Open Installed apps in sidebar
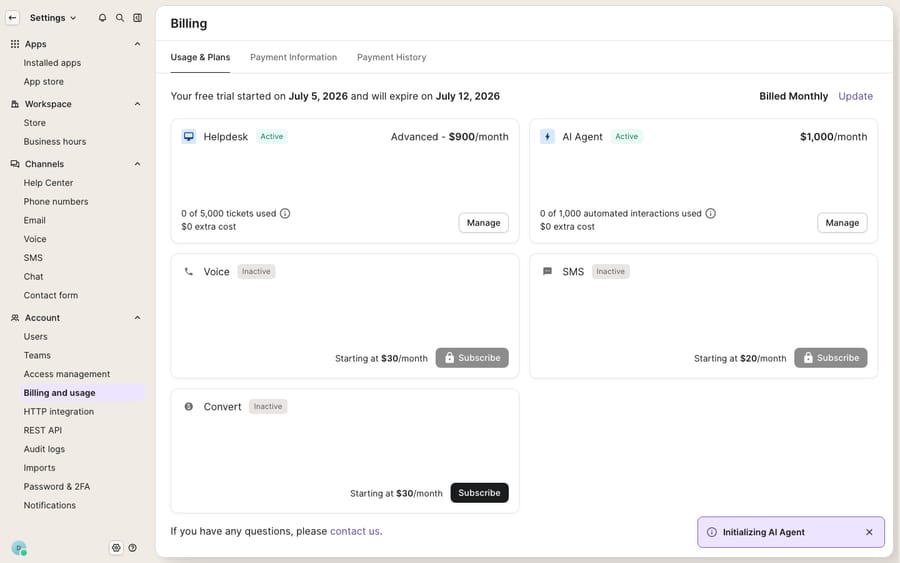Viewport: 900px width, 563px height. pos(52,63)
